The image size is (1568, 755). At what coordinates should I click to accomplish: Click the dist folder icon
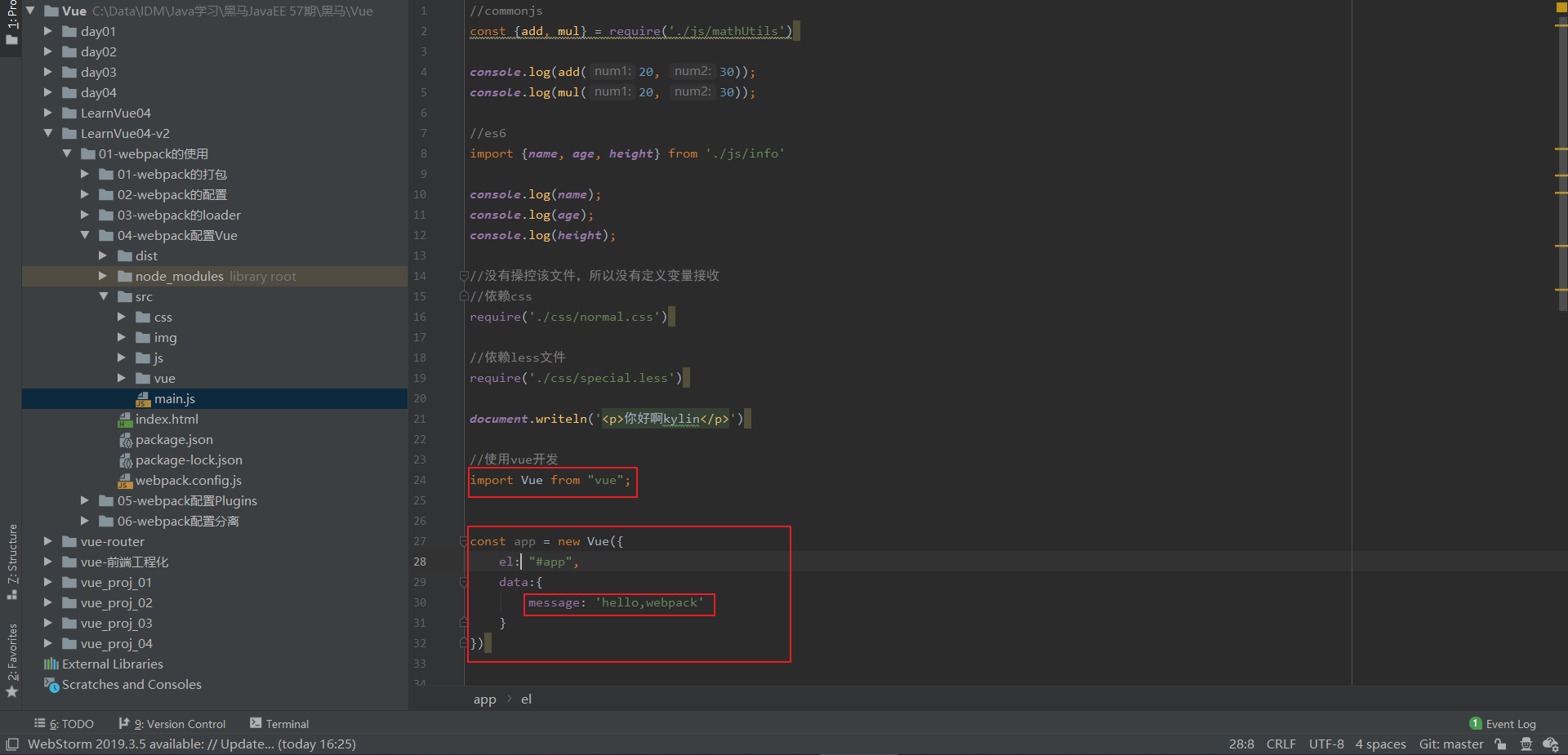pos(125,256)
